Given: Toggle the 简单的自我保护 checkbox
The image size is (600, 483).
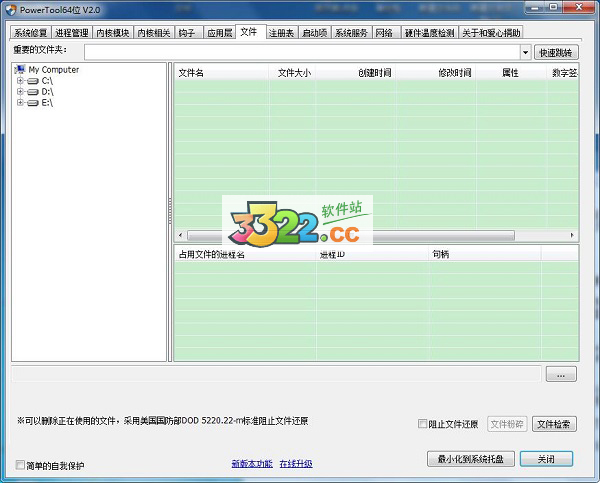Looking at the screenshot, I should 20,465.
